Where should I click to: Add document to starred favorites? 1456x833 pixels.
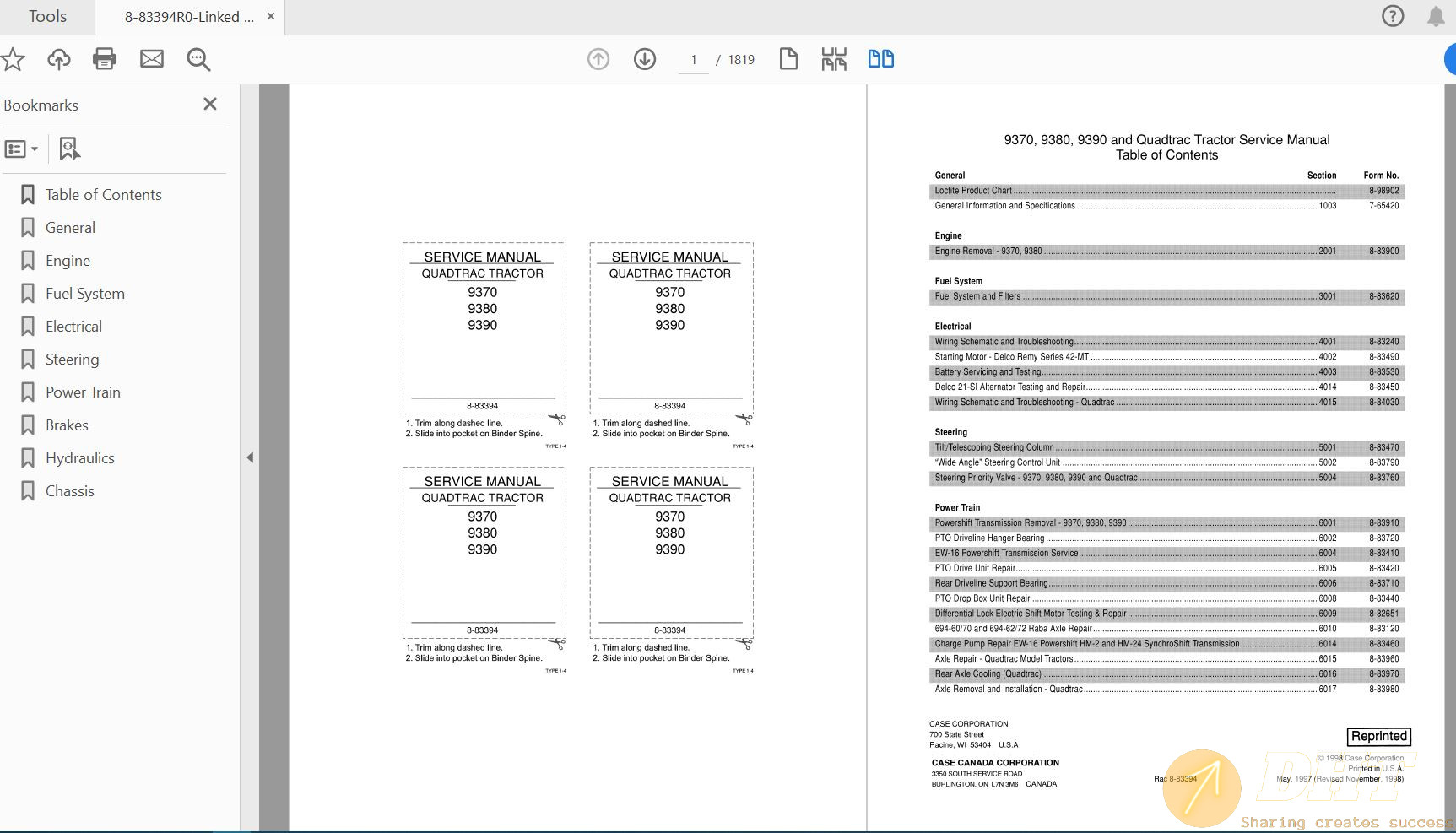click(13, 59)
